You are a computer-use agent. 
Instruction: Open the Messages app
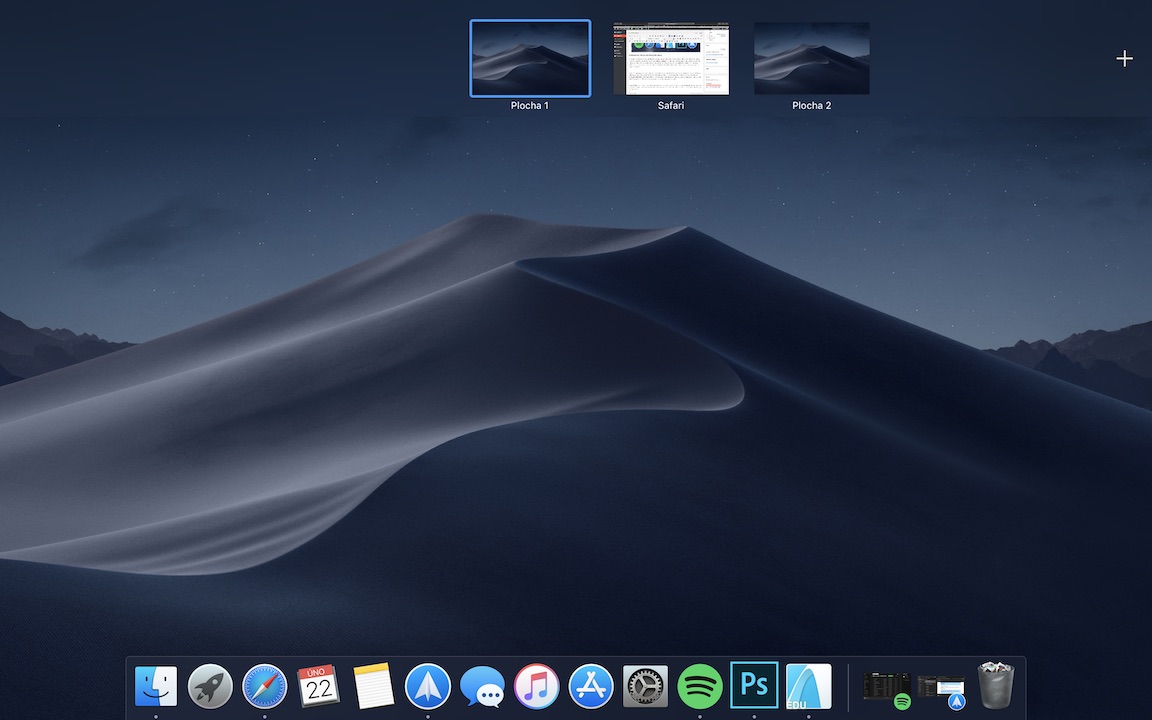coord(482,687)
